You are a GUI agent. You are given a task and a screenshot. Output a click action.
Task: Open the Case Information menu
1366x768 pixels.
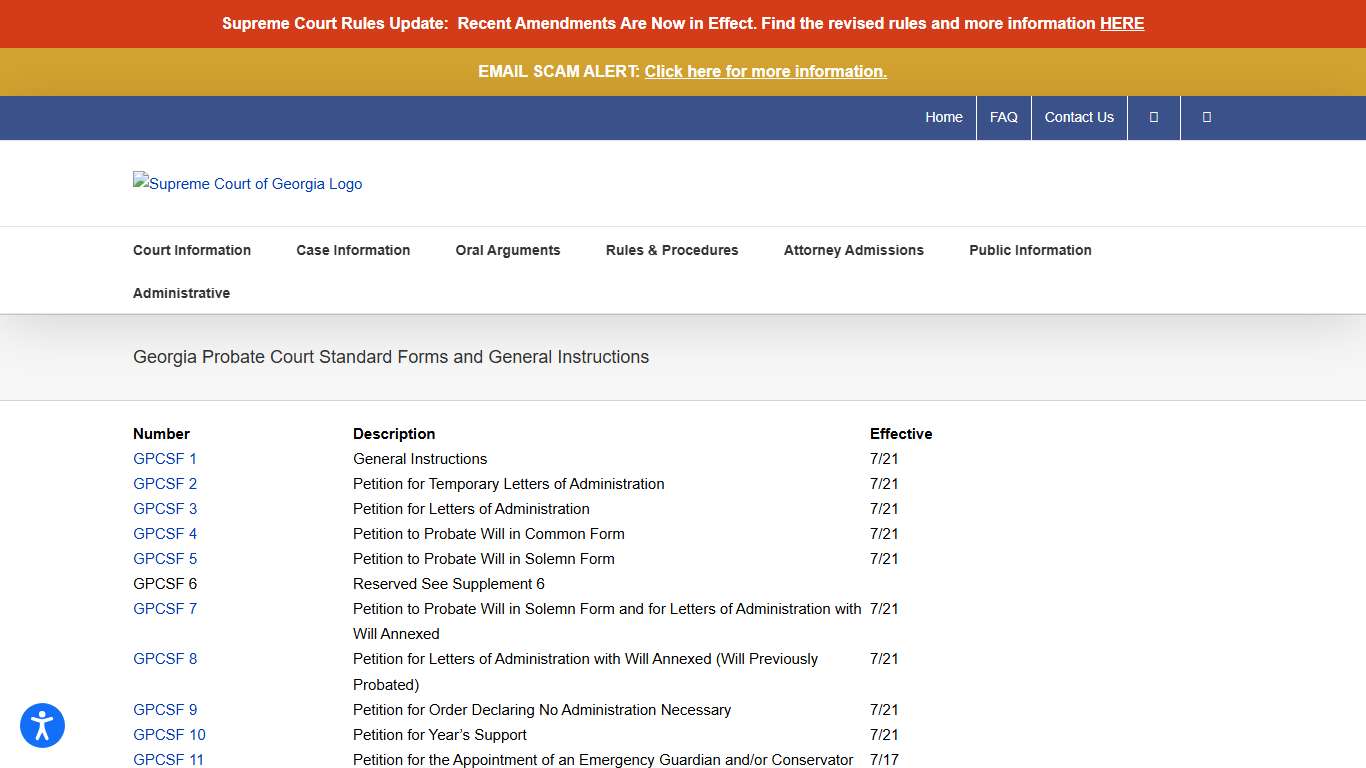(353, 250)
